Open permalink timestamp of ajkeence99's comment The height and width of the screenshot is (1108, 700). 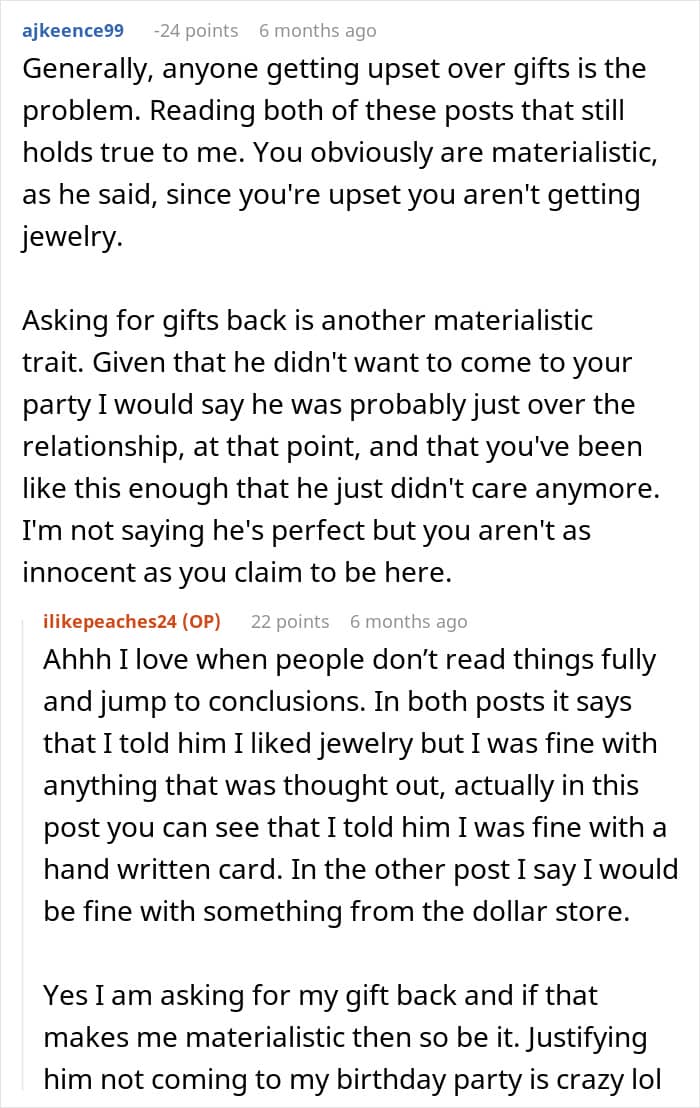pyautogui.click(x=317, y=31)
